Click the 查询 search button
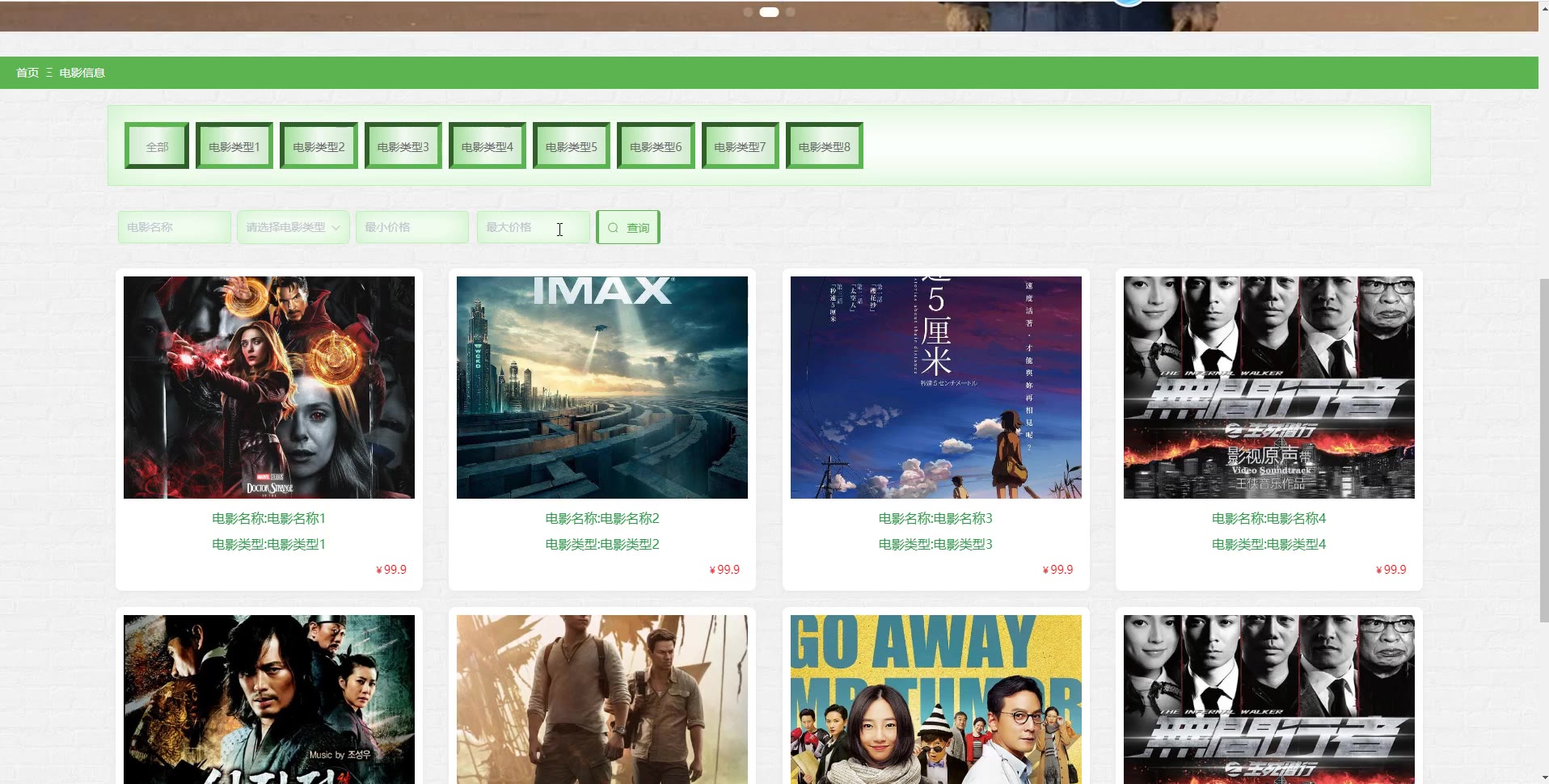 (628, 227)
